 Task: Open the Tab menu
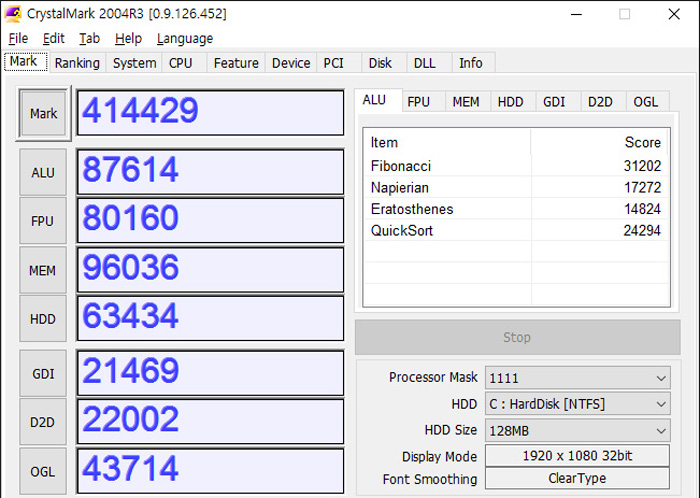coord(89,38)
